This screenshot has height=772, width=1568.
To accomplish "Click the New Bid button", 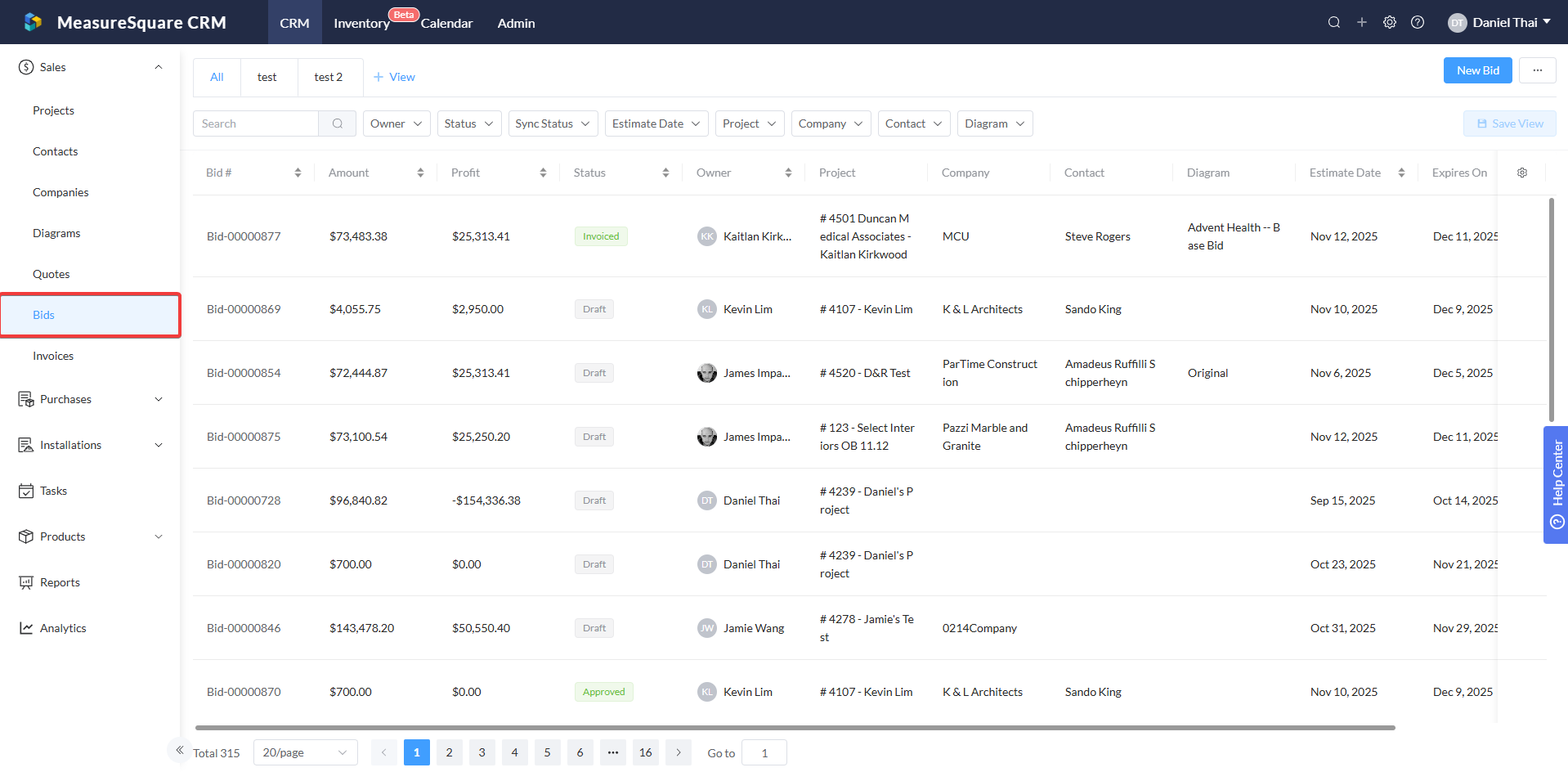I will click(x=1477, y=70).
